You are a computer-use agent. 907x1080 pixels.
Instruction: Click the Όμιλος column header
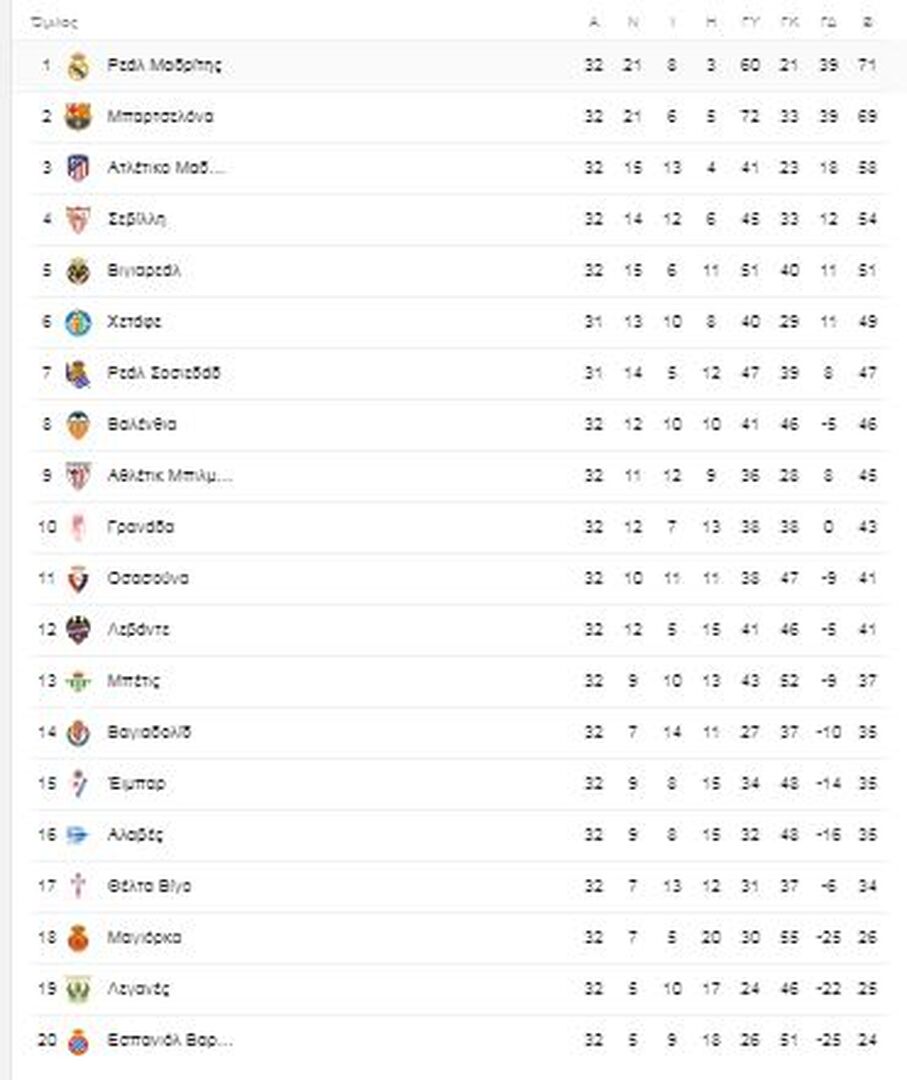pyautogui.click(x=54, y=22)
